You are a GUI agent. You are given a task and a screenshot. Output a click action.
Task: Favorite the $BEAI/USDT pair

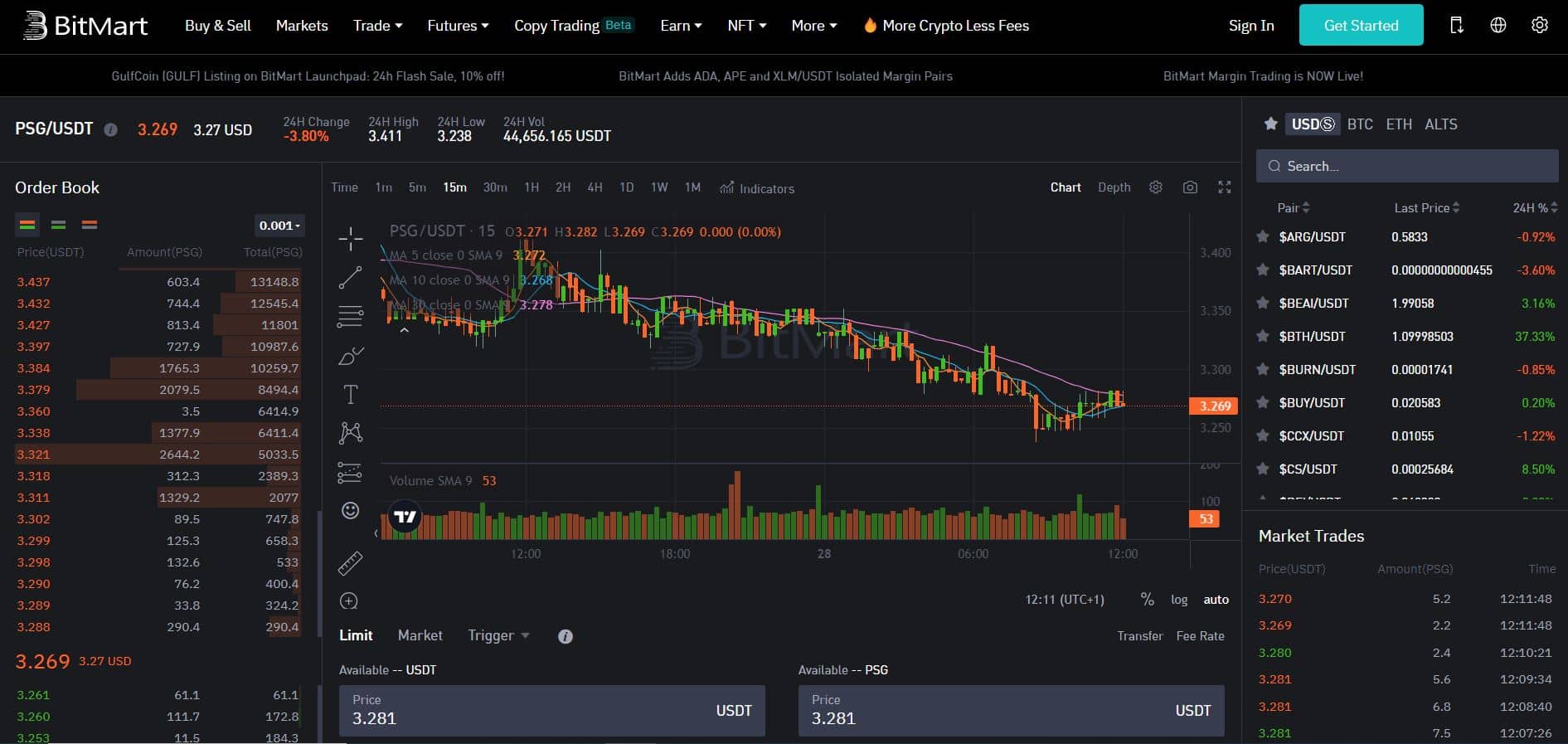tap(1263, 303)
